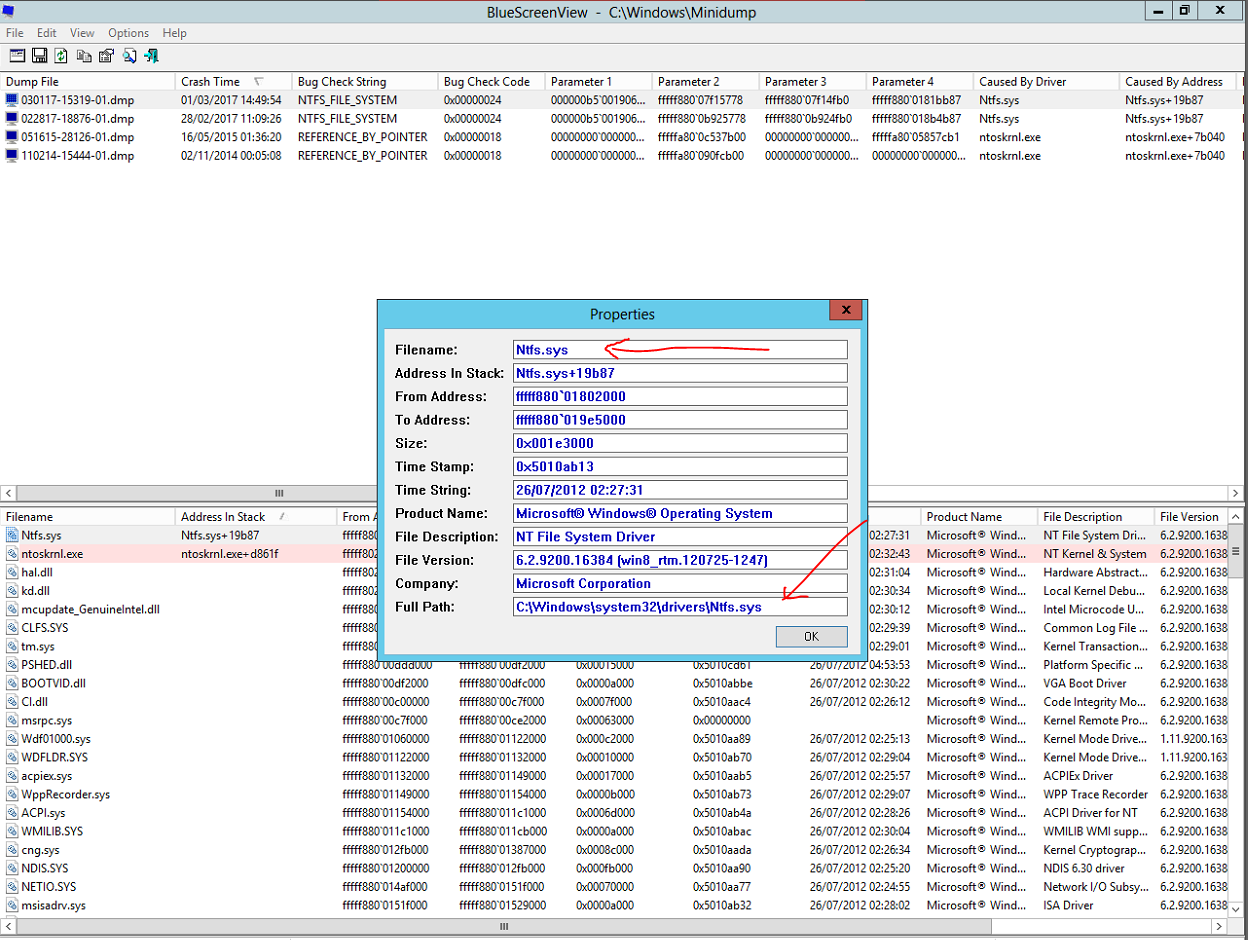
Task: Click the Refresh toolbar icon
Action: click(61, 56)
